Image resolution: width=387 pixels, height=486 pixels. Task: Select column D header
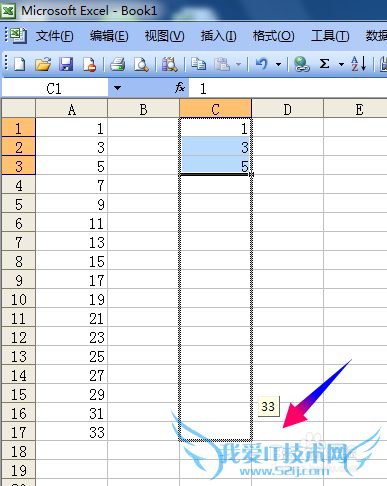pyautogui.click(x=287, y=109)
